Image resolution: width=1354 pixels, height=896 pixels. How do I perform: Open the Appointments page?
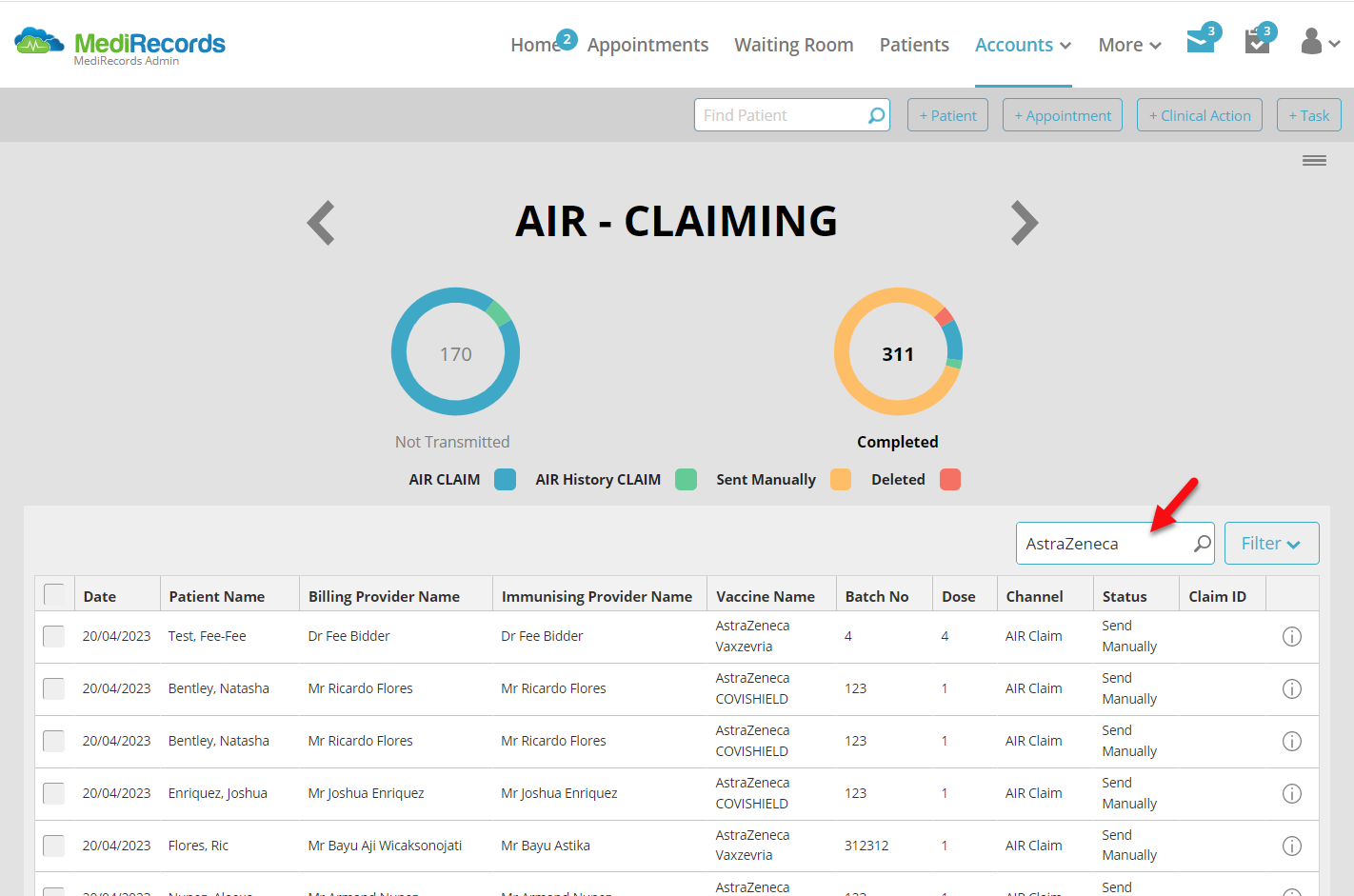point(647,45)
